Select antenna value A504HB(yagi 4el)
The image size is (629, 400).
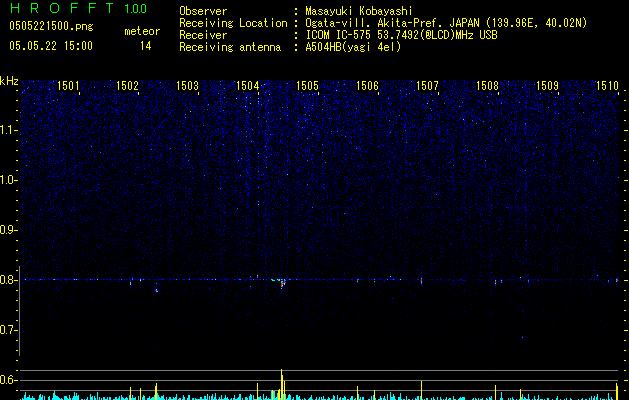pyautogui.click(x=353, y=47)
